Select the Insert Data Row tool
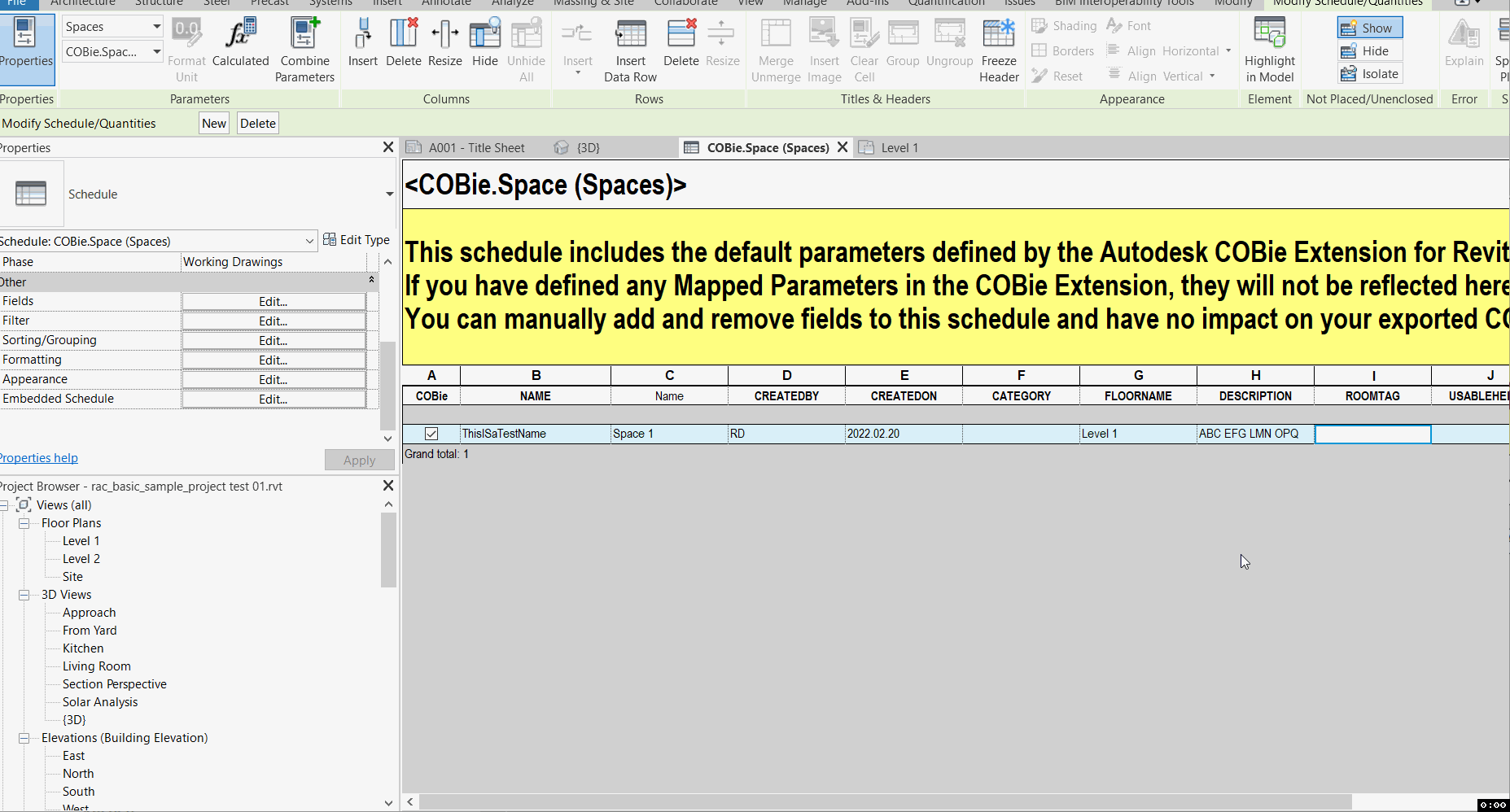Screen dimensions: 1510x812 click(630, 49)
